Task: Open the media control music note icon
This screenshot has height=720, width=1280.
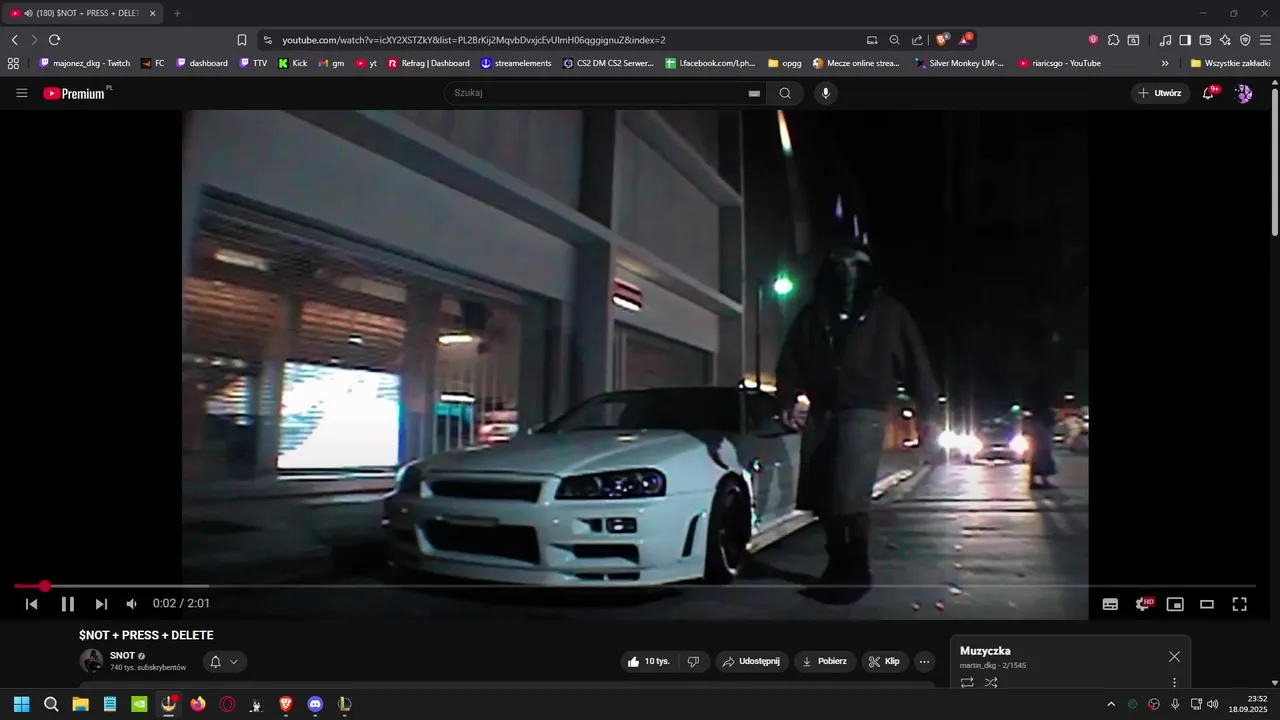Action: coord(1165,40)
